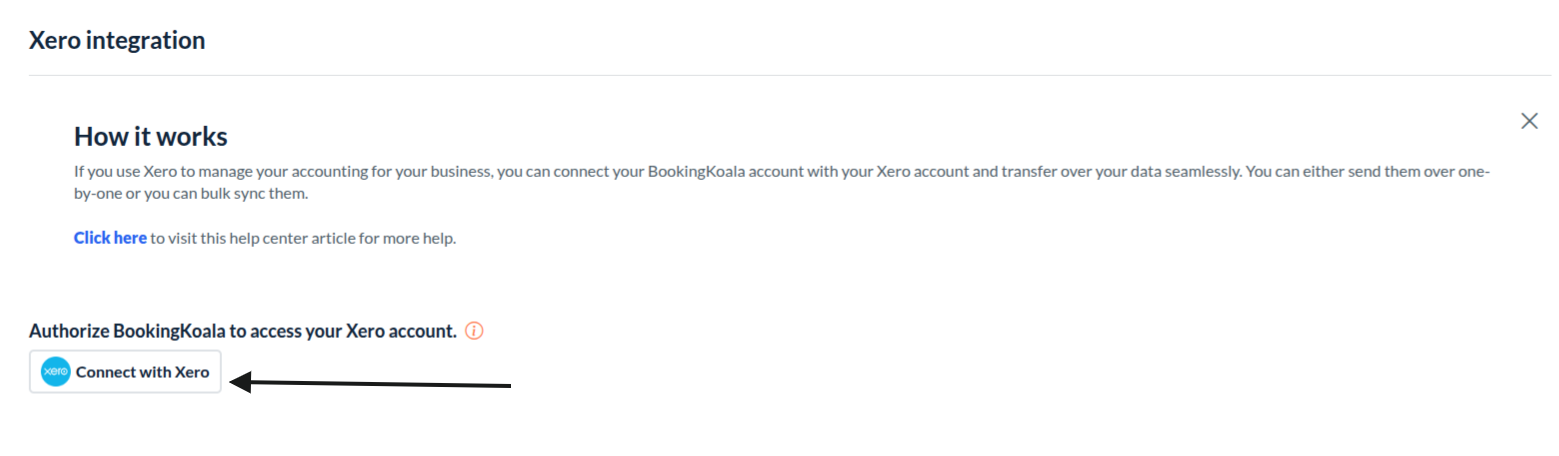Click the description paragraph's first line
The height and width of the screenshot is (456, 1559).
[780, 172]
